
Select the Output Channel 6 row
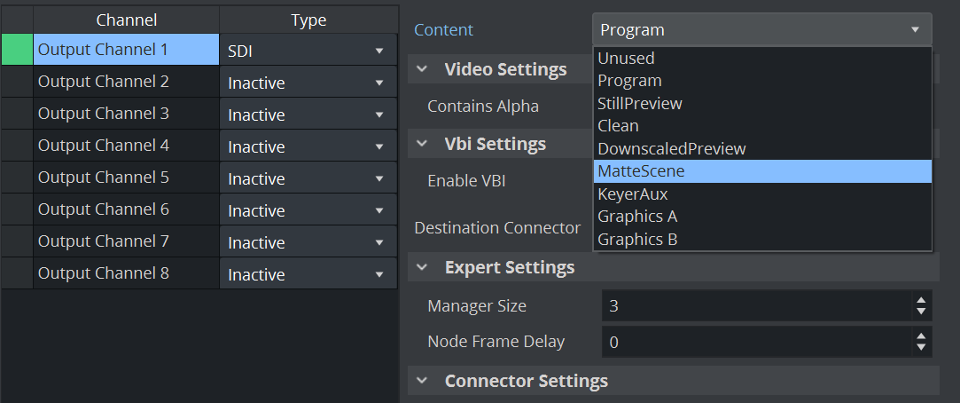(x=125, y=210)
